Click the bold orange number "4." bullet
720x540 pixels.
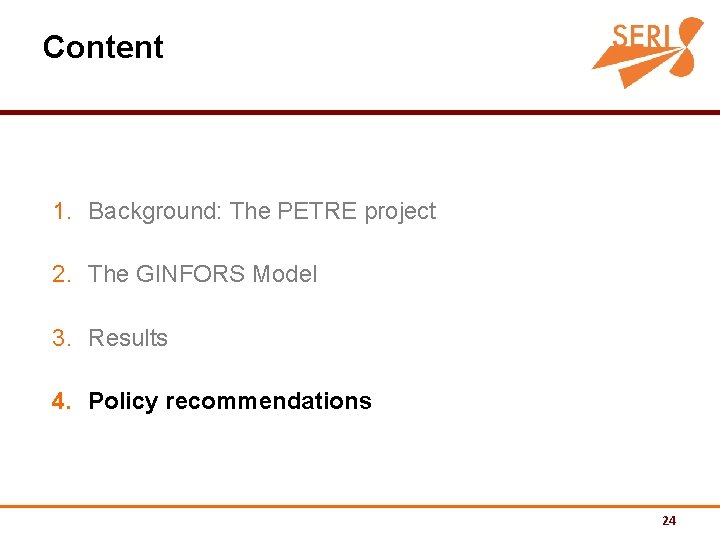(x=62, y=401)
